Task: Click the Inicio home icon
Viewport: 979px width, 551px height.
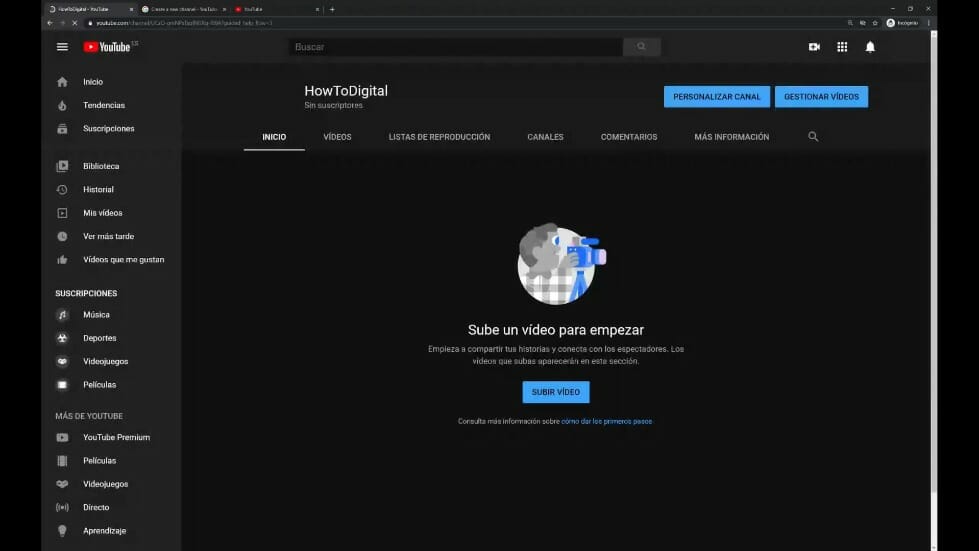Action: coord(62,82)
